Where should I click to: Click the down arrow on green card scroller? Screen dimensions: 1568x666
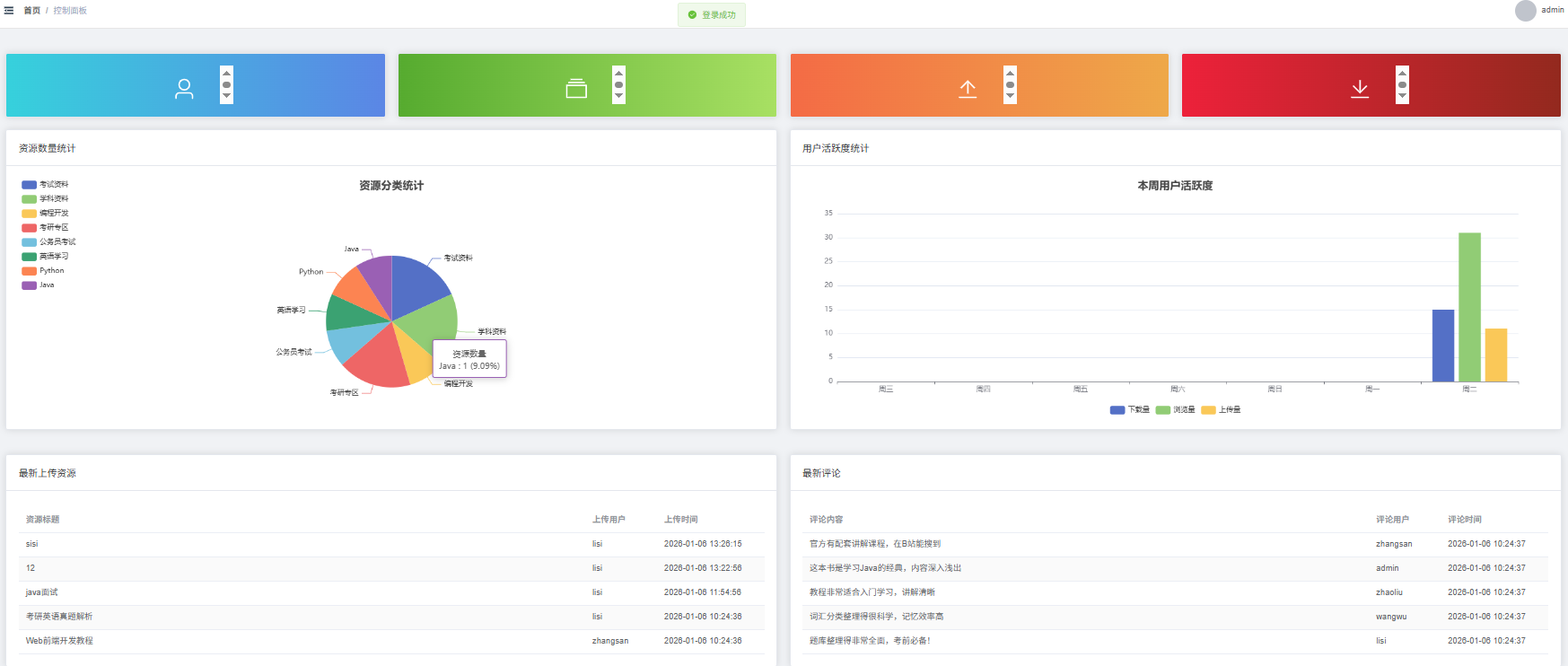[x=618, y=96]
